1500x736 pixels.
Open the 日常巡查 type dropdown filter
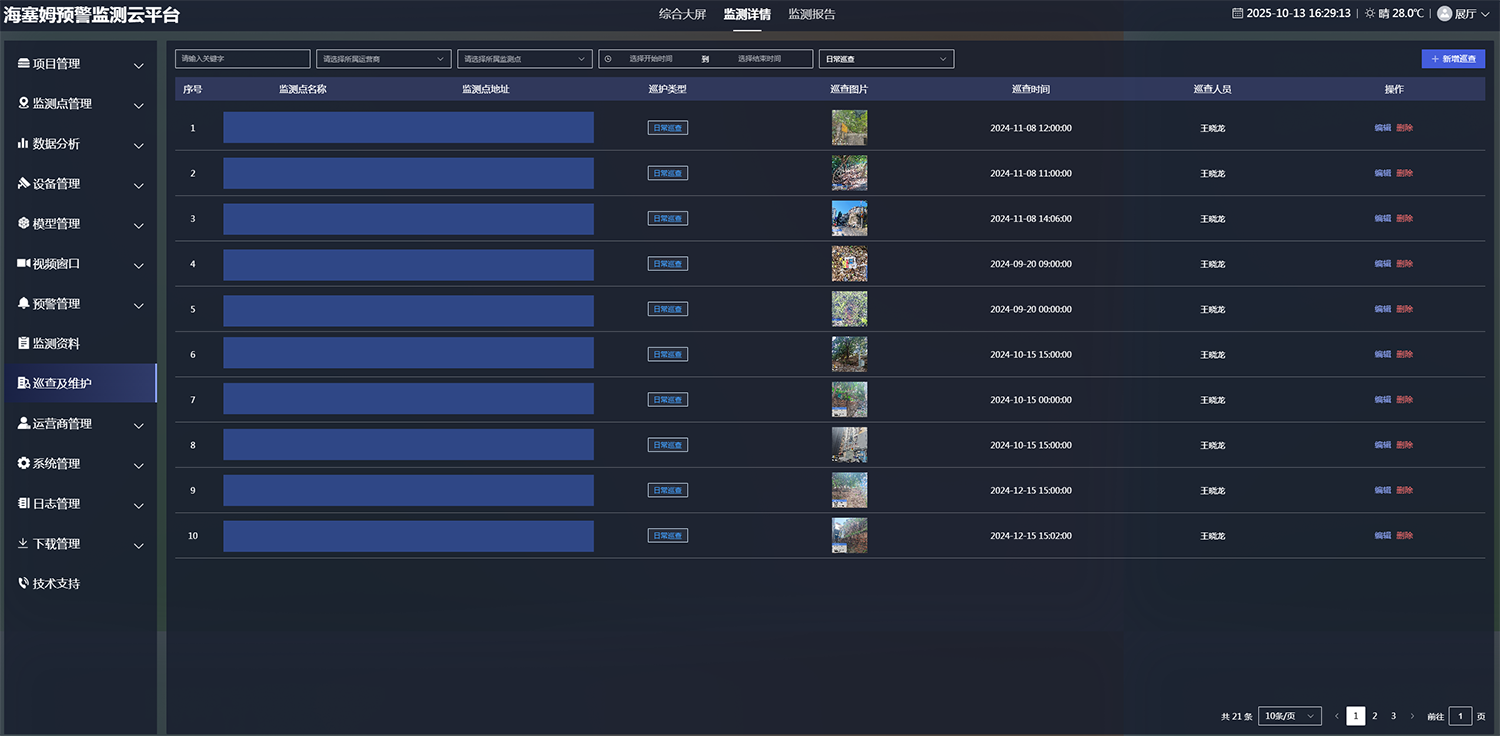tap(885, 59)
